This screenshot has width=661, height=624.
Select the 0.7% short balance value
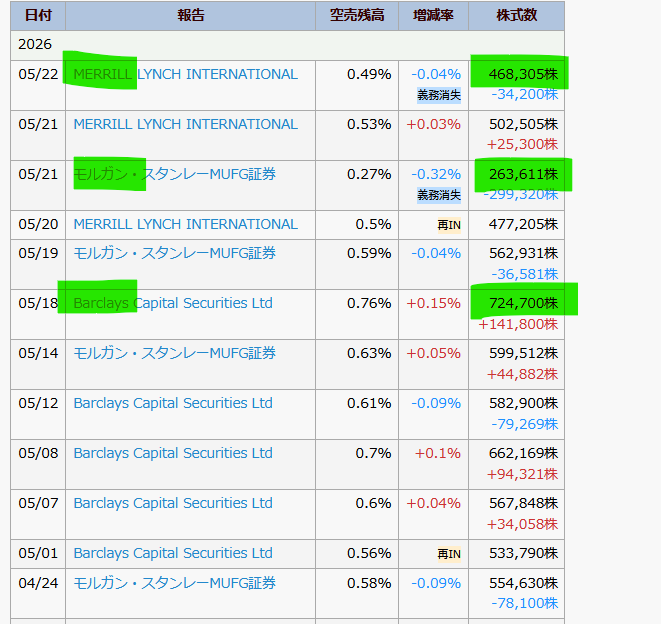[x=373, y=453]
